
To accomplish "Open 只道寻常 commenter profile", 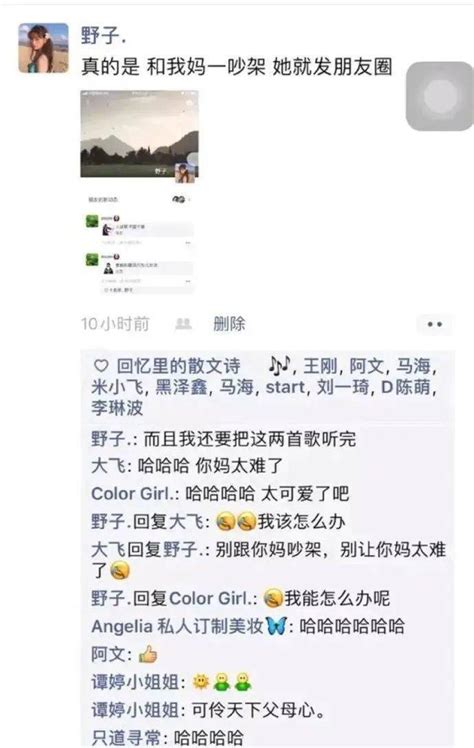I will [126, 738].
